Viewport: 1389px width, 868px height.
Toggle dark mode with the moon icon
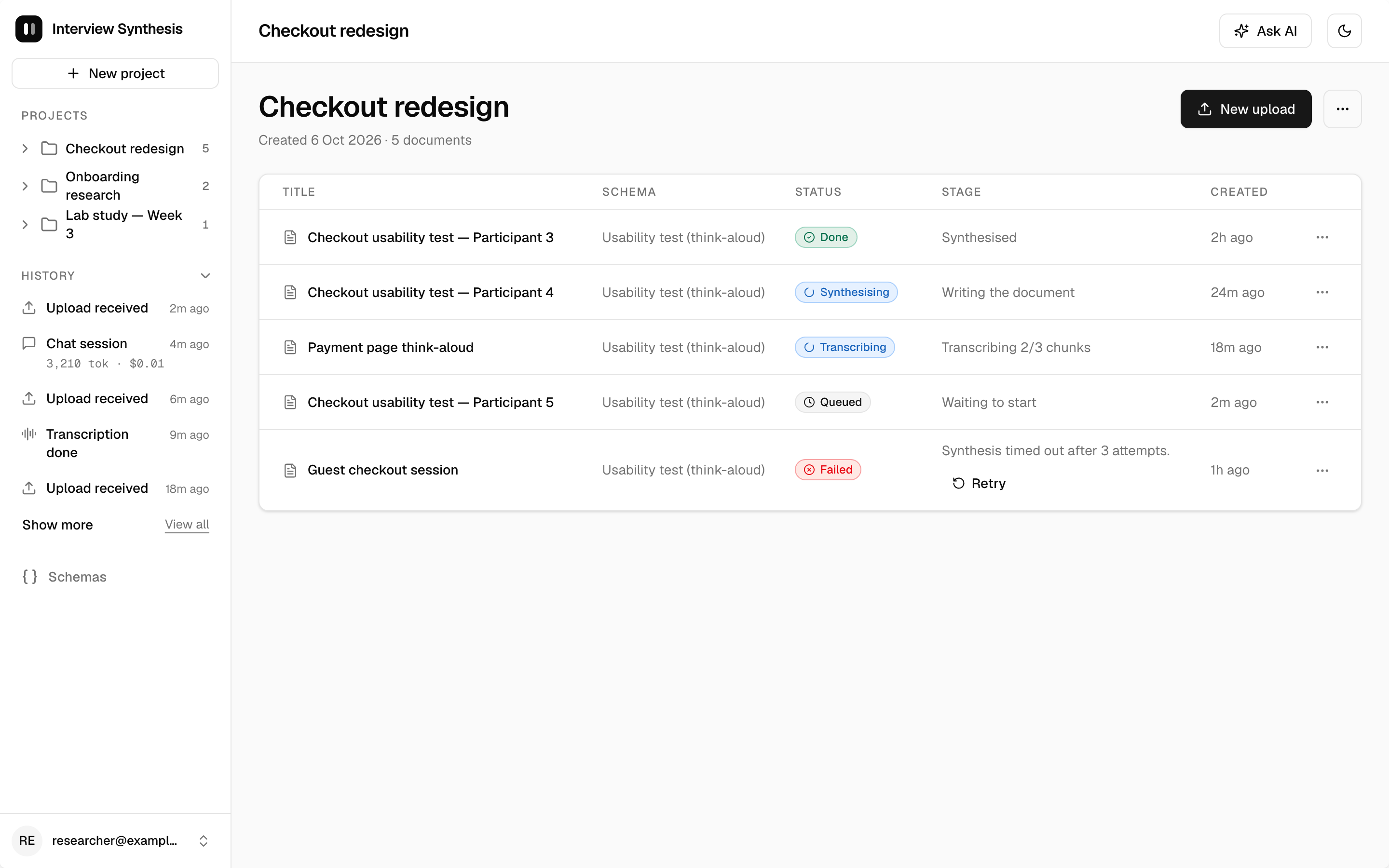point(1344,31)
